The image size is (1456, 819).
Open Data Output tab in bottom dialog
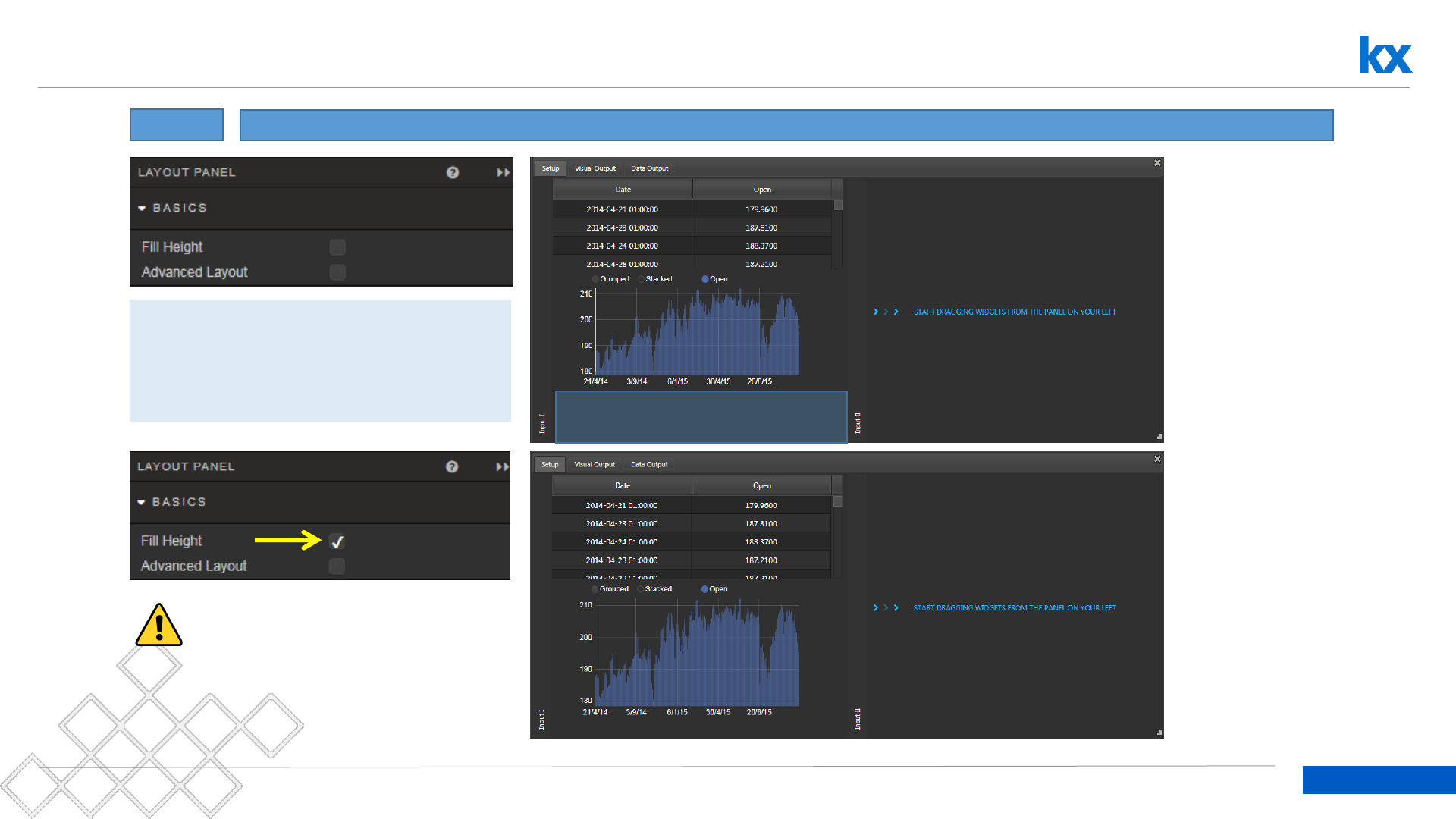click(649, 464)
